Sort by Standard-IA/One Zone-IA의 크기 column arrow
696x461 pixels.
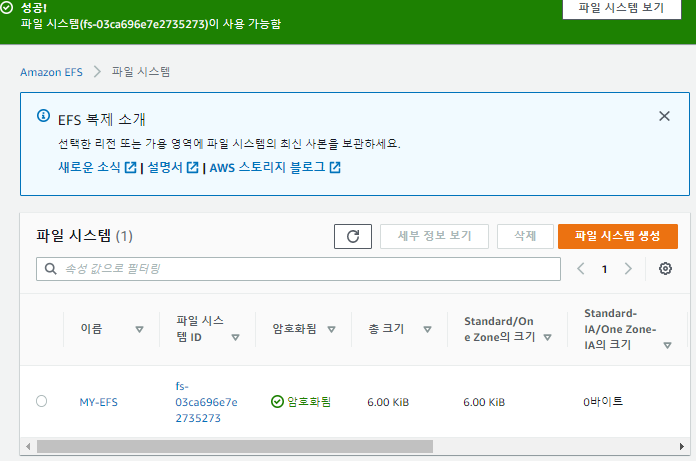coord(667,345)
